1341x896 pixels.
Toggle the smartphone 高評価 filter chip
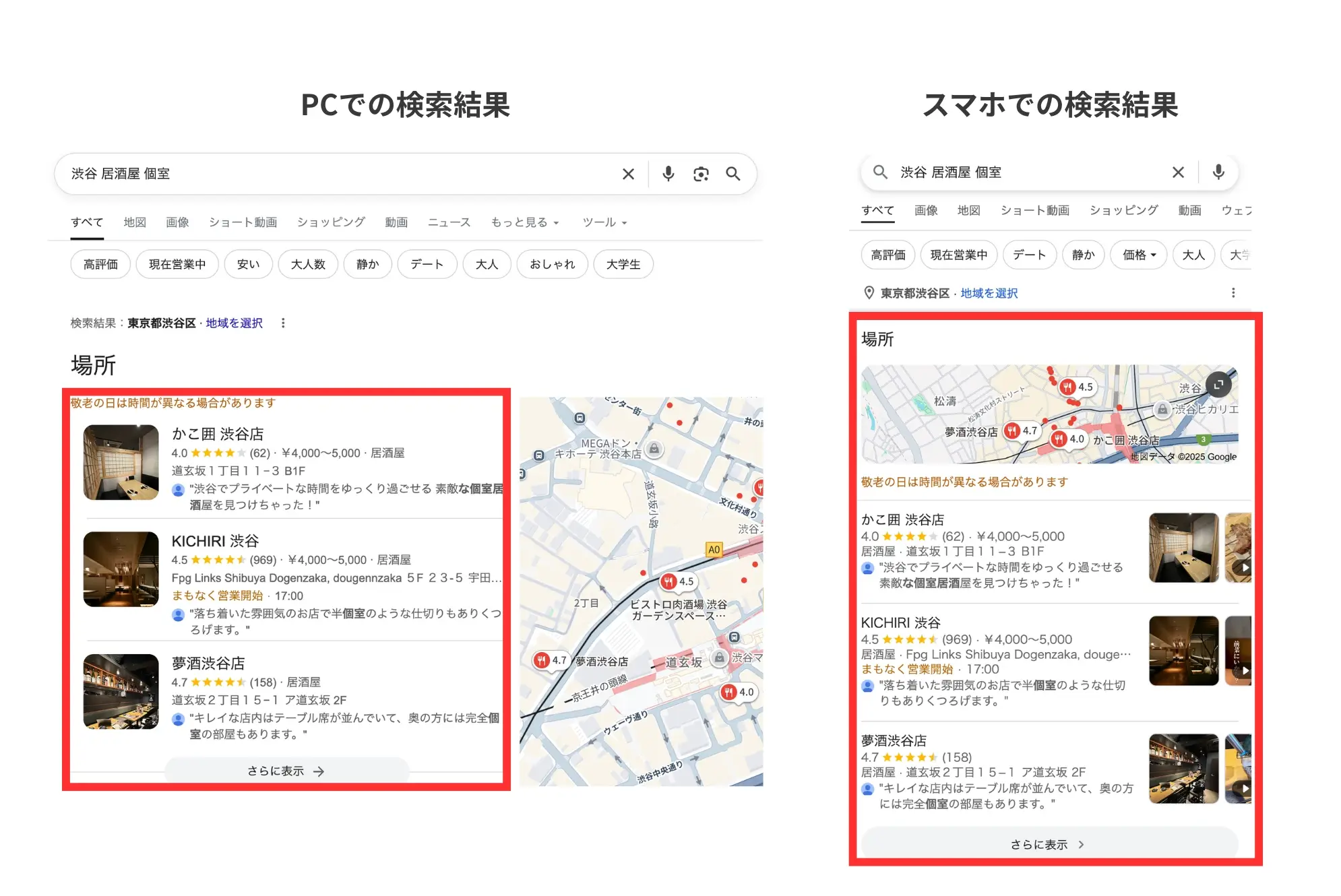pyautogui.click(x=888, y=255)
